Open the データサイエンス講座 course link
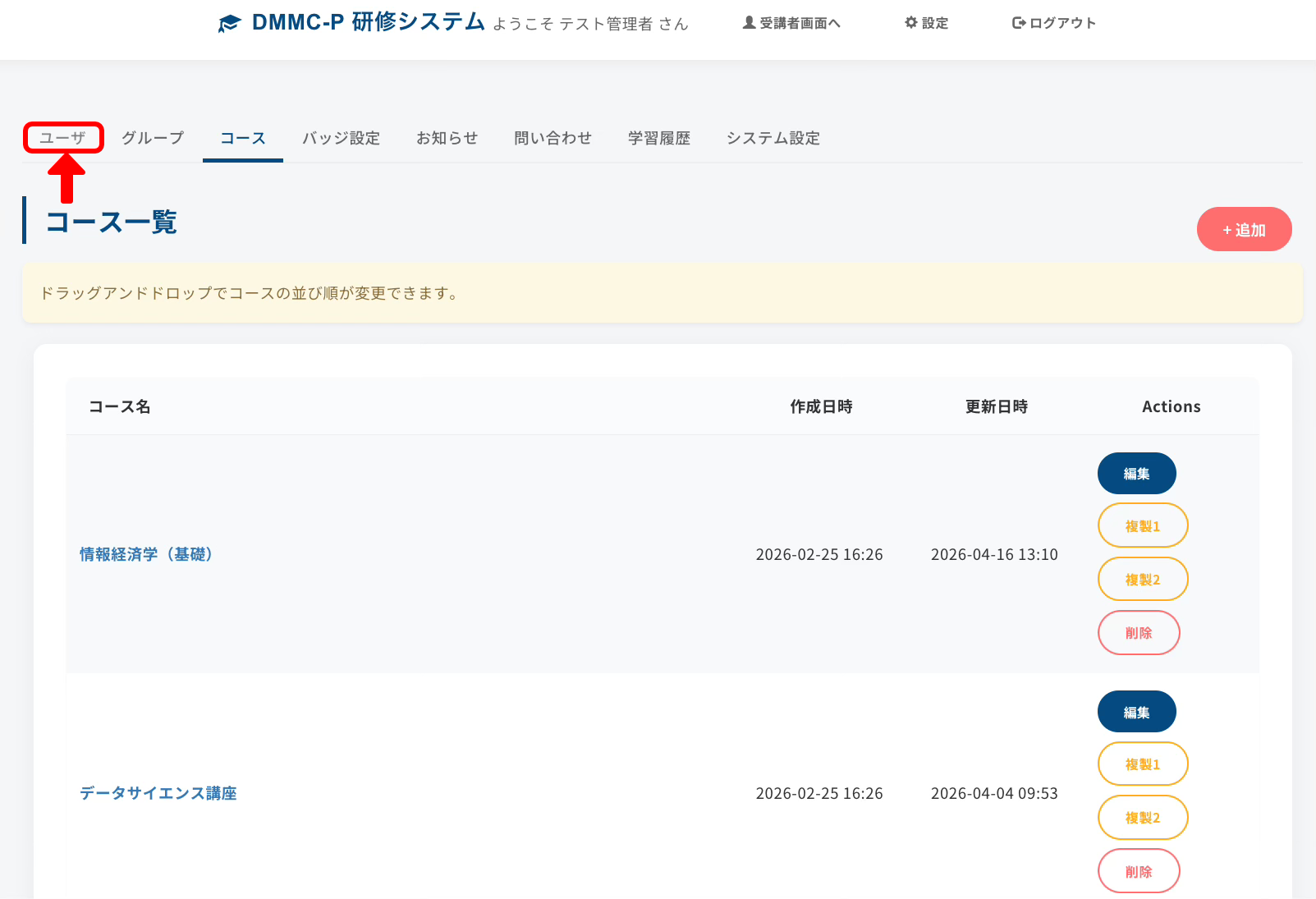Screen dimensions: 1316x899 [x=158, y=793]
